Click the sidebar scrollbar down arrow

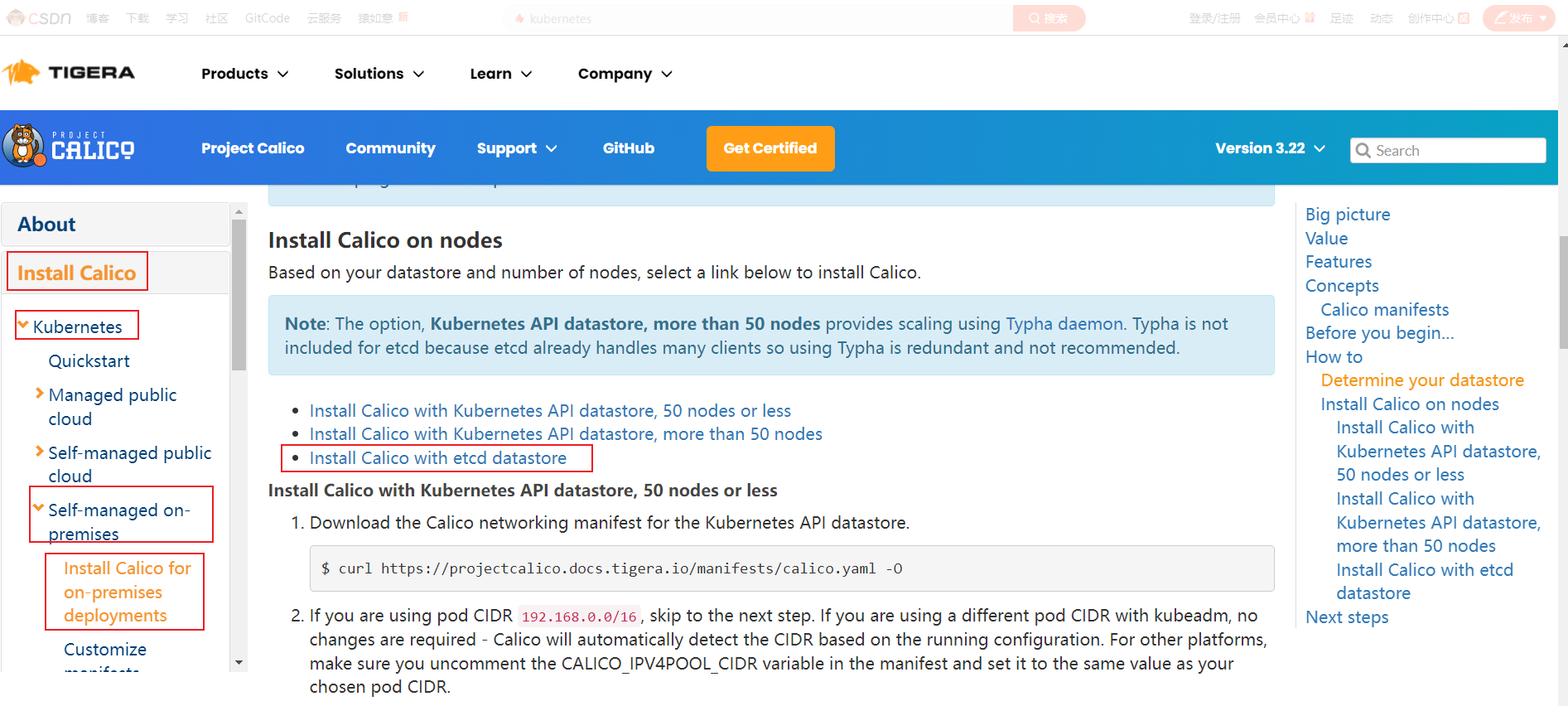[239, 663]
